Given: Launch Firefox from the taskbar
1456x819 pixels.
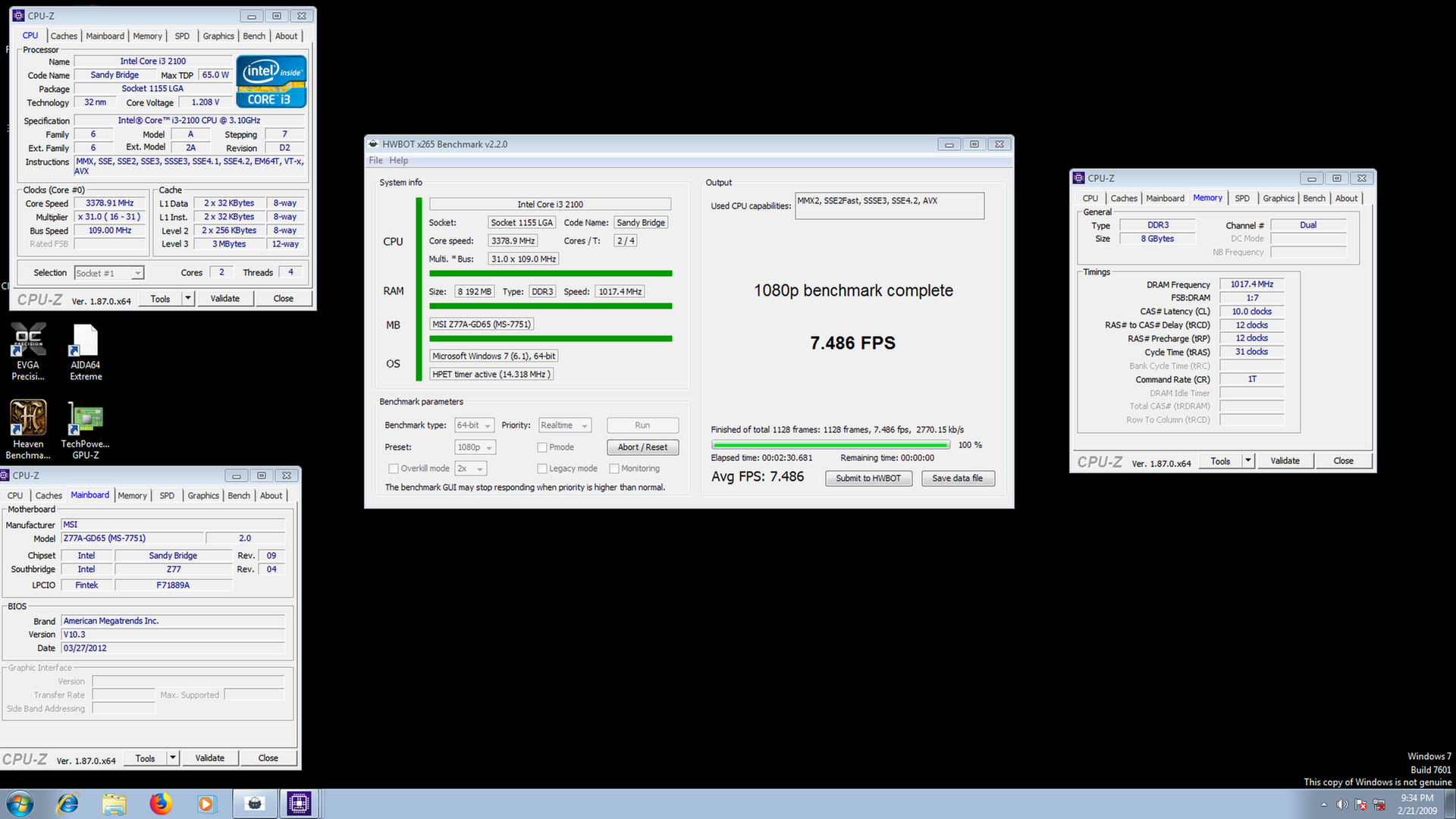Looking at the screenshot, I should point(161,804).
